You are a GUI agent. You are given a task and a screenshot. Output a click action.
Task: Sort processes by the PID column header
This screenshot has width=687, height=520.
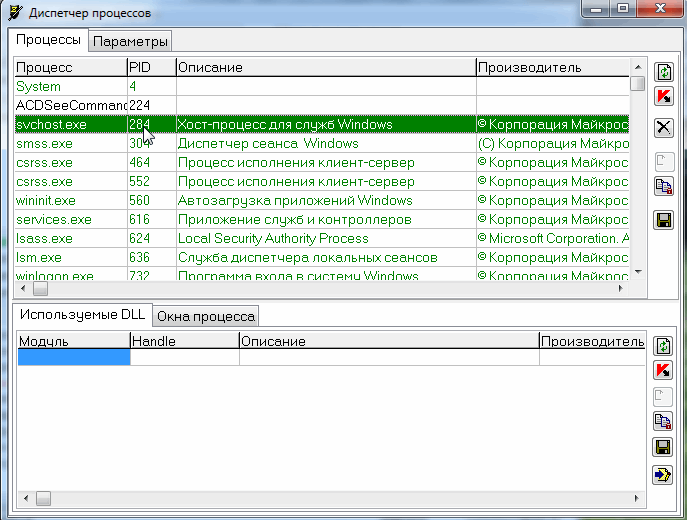click(x=152, y=67)
